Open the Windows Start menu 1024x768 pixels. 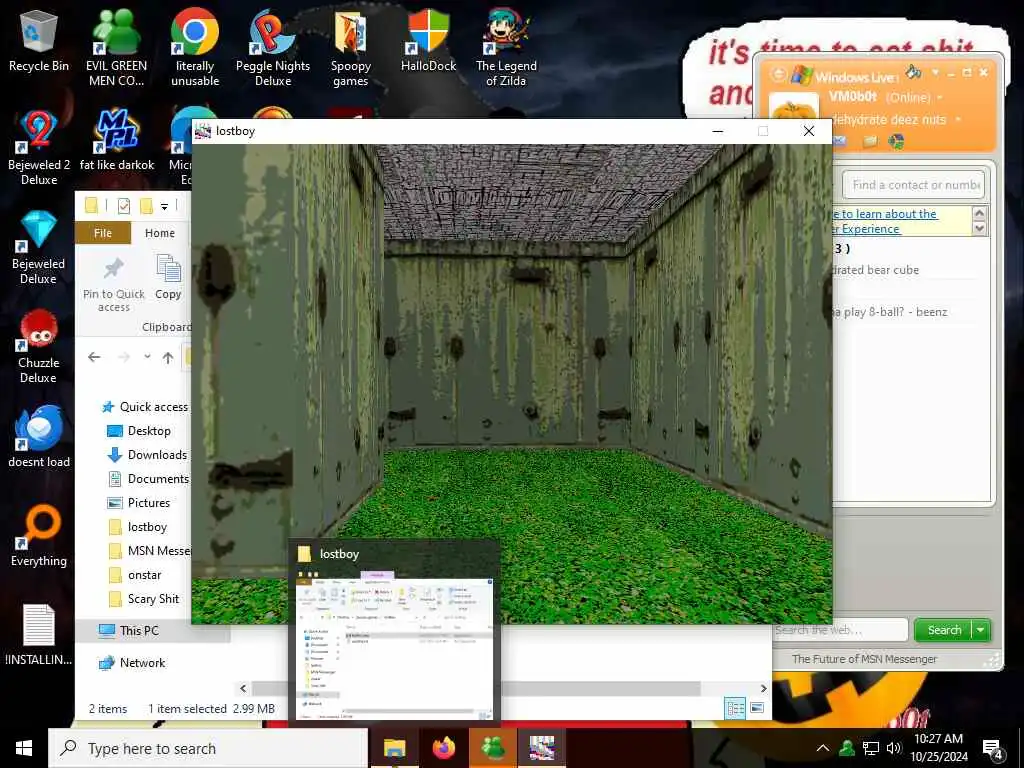[x=24, y=748]
